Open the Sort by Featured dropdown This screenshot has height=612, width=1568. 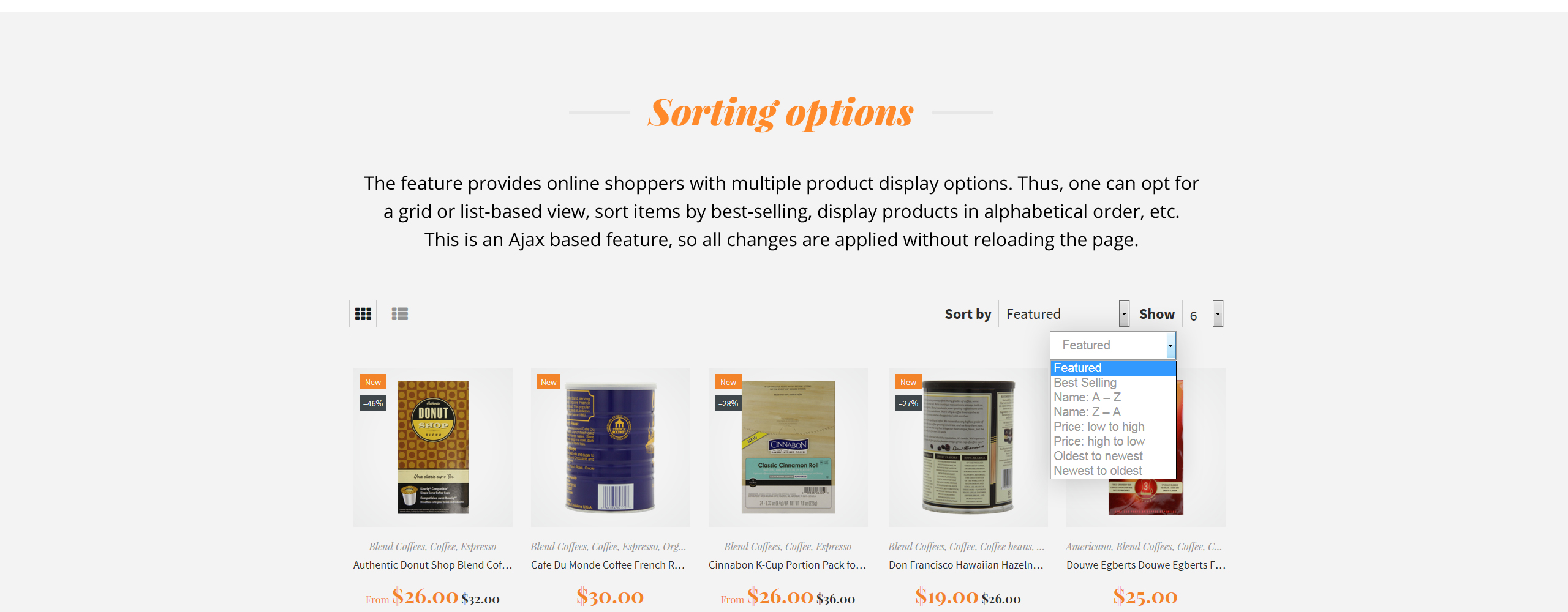pos(1064,314)
